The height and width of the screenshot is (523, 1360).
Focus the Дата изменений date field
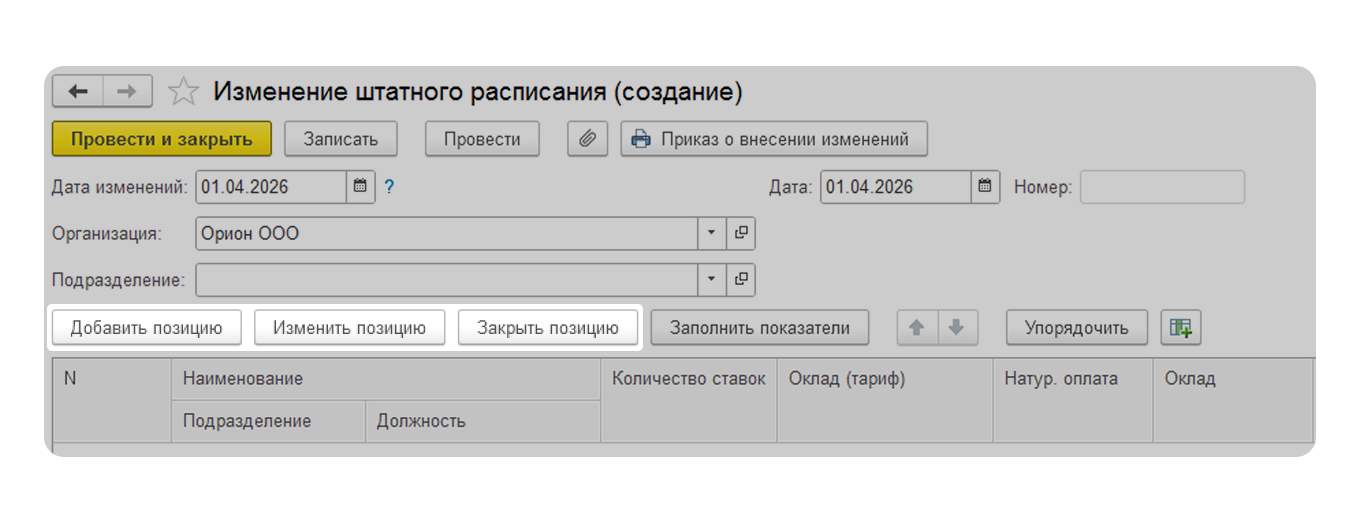272,187
